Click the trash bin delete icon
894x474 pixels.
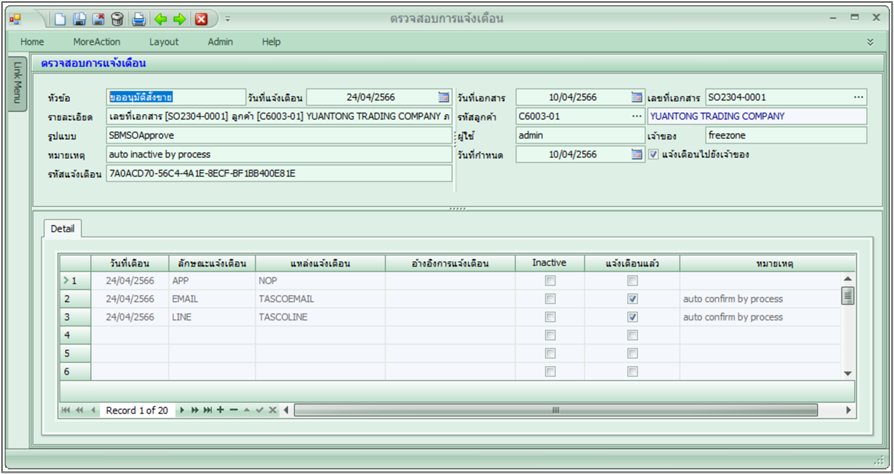click(x=118, y=19)
